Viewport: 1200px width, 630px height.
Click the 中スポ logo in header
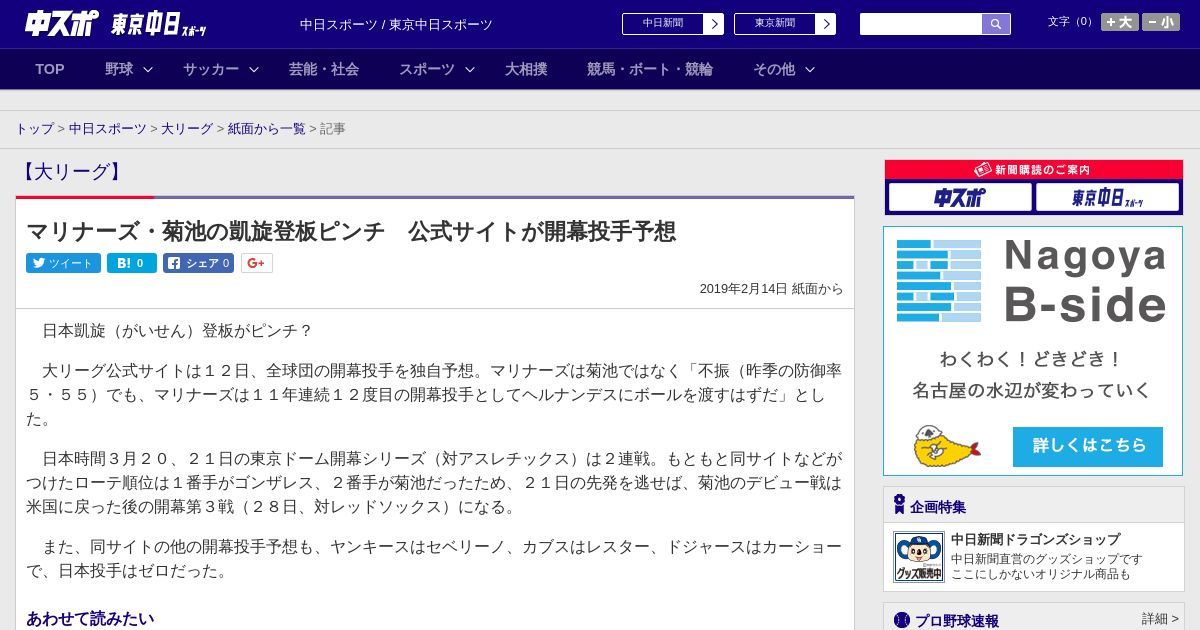coord(62,23)
